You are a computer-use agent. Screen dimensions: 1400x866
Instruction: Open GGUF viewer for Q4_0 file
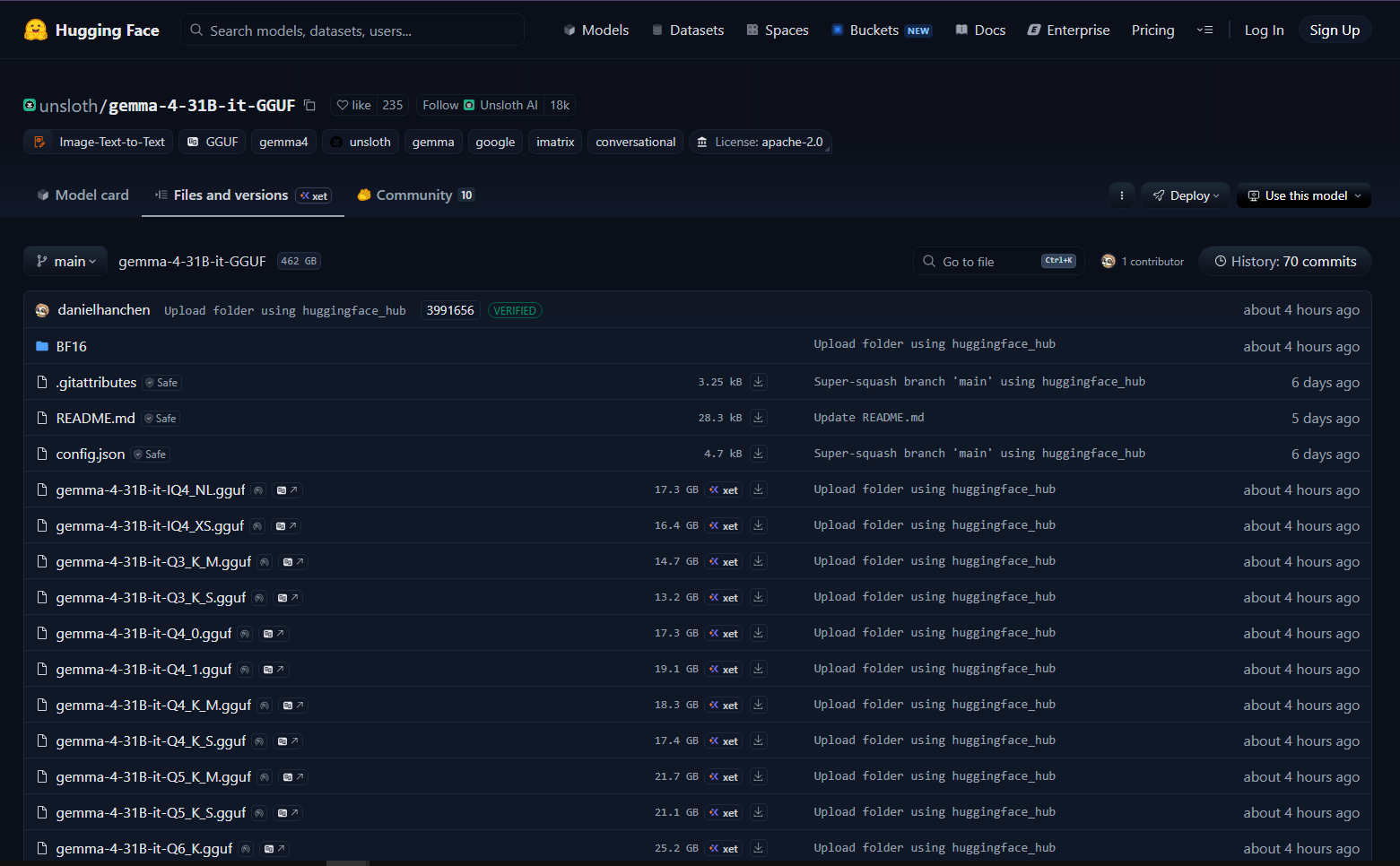[x=274, y=634]
